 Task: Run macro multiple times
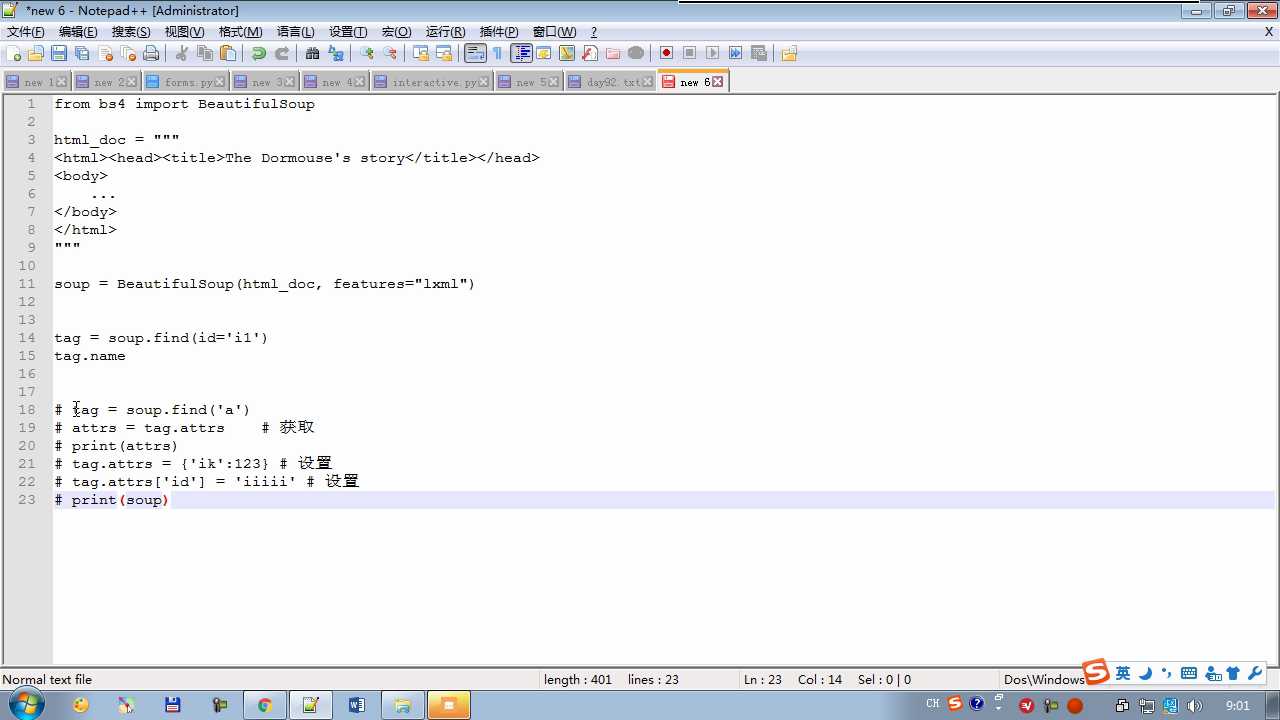coord(735,53)
